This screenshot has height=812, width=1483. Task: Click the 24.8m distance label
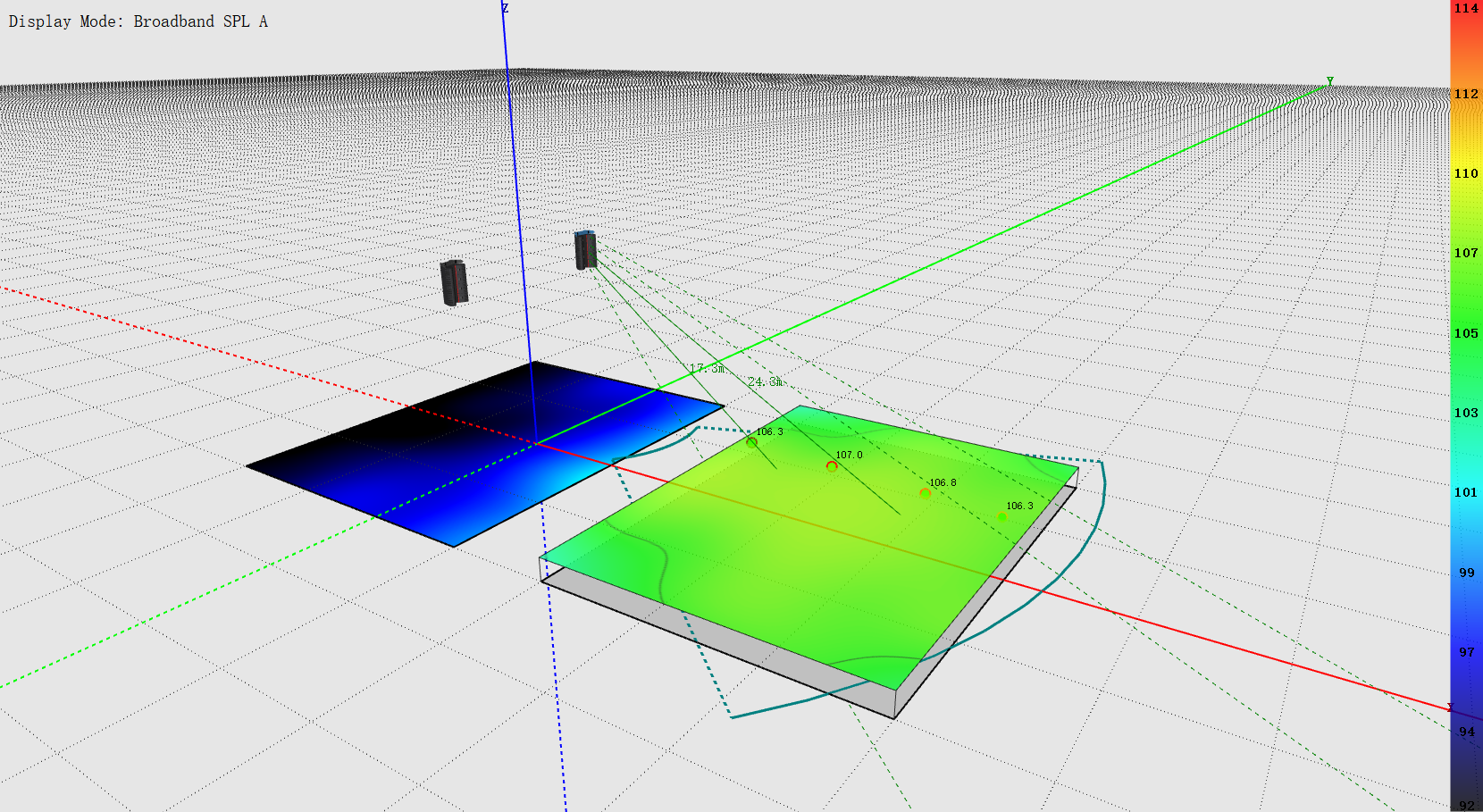tap(766, 381)
